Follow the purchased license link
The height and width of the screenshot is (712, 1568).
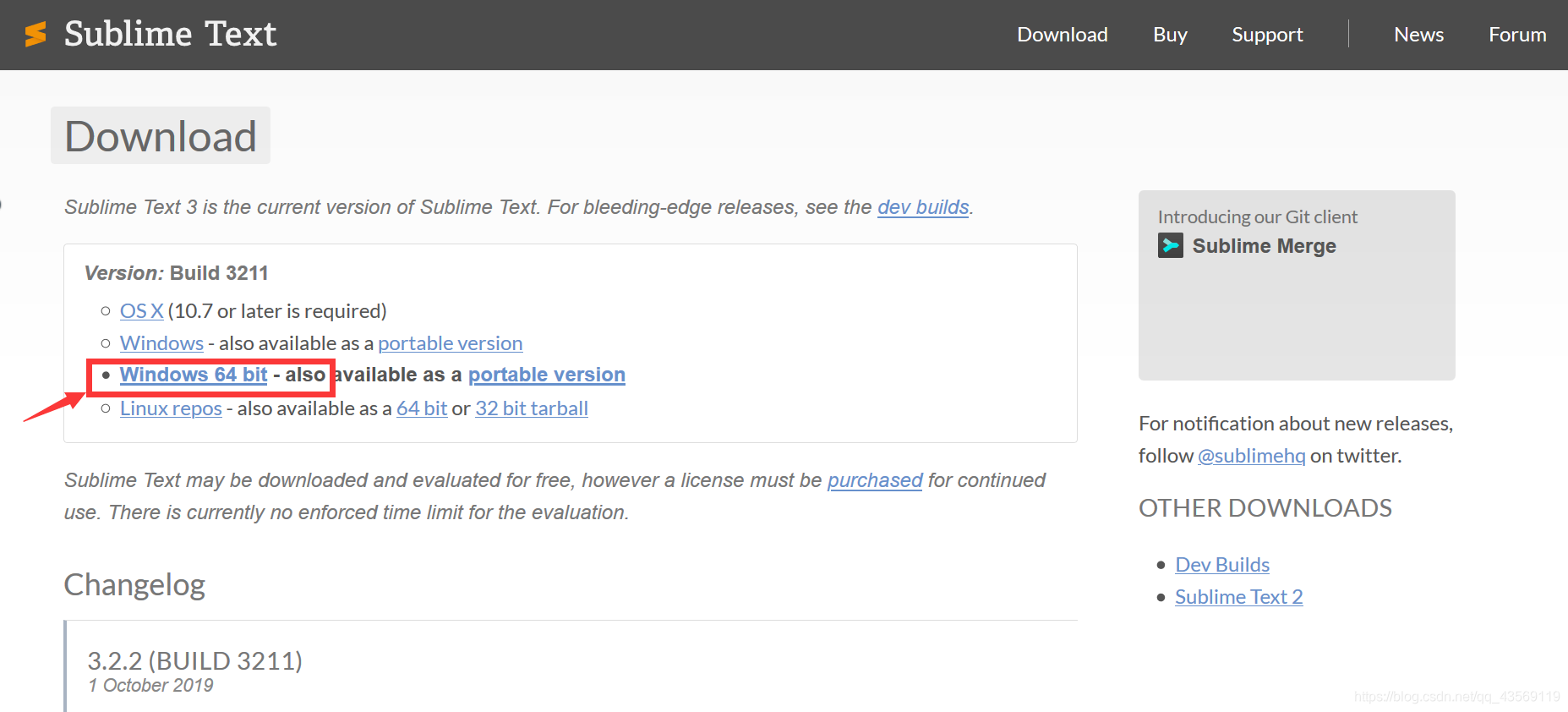pyautogui.click(x=875, y=480)
